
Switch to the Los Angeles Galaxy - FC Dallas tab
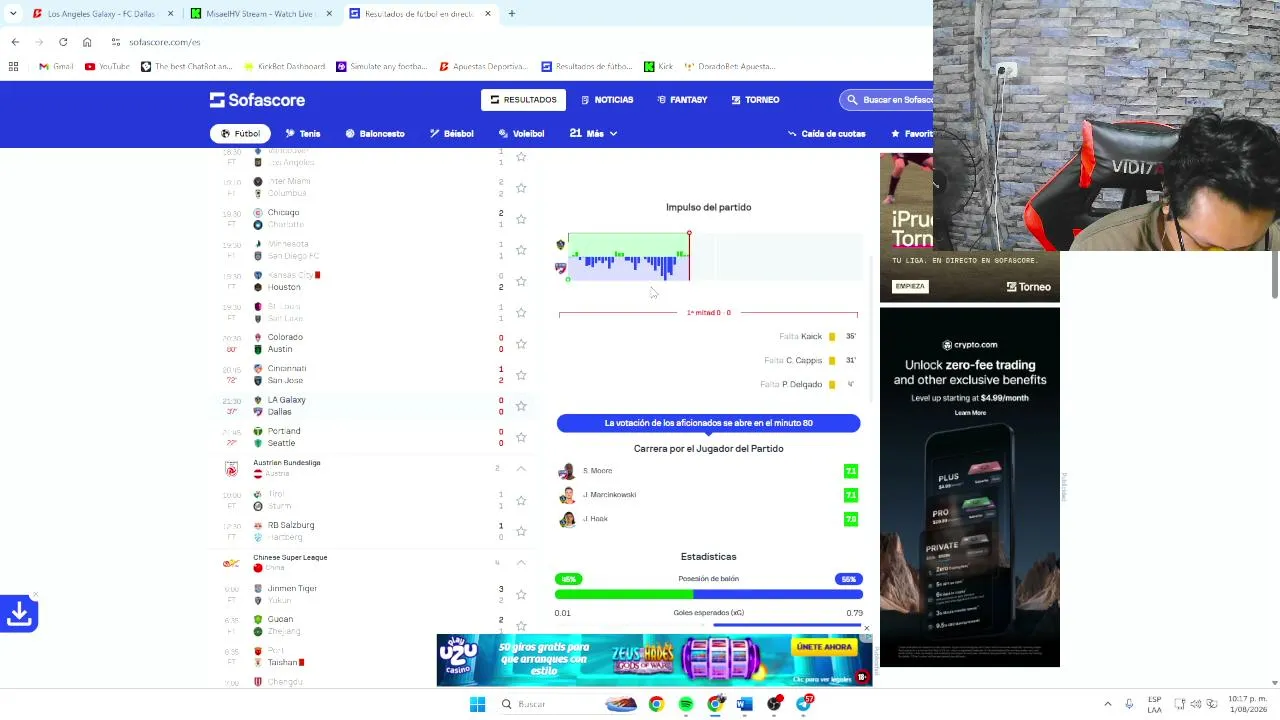pyautogui.click(x=103, y=14)
